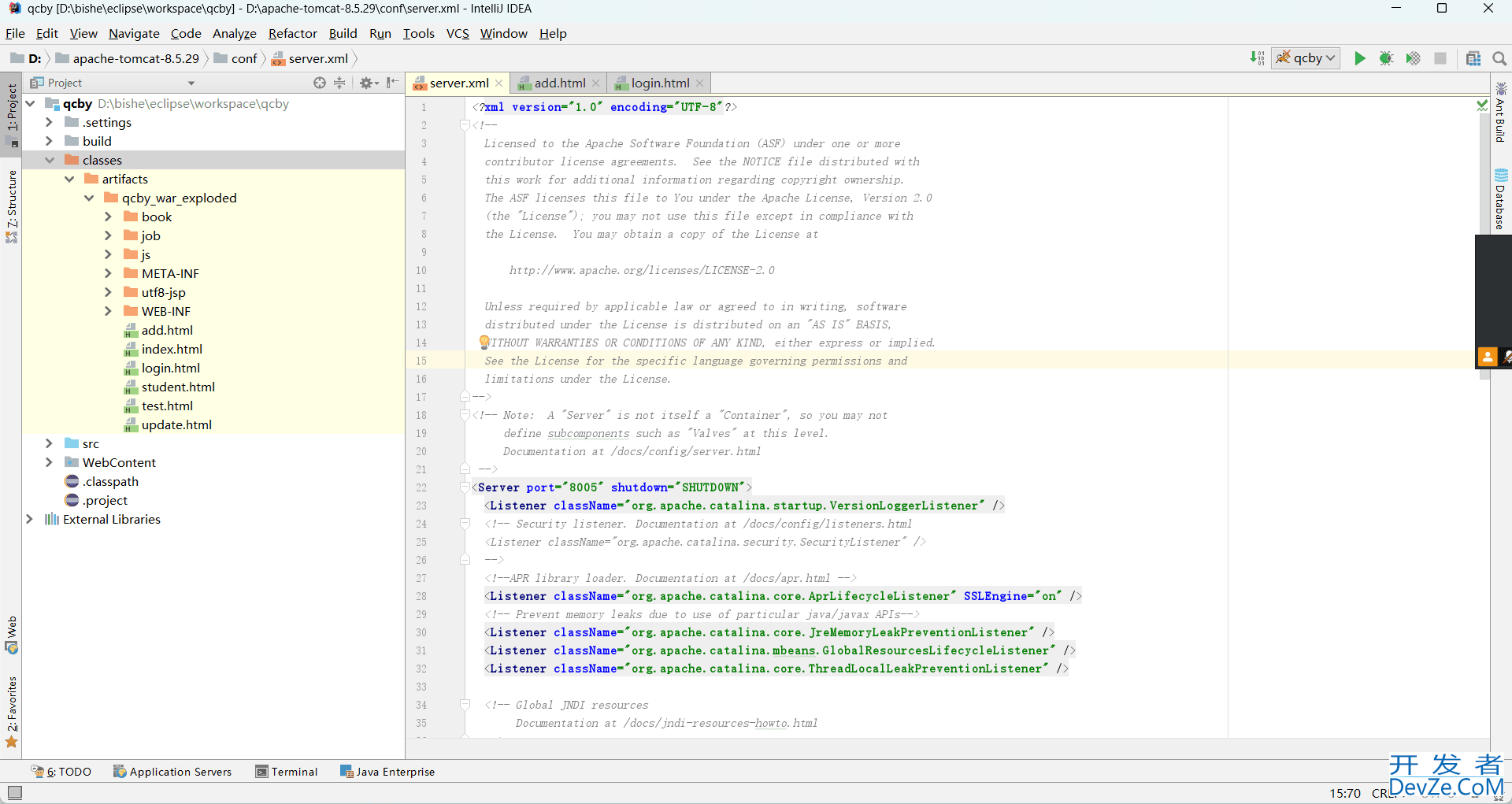This screenshot has height=804, width=1512.
Task: Click cursor position 15:70 in status bar
Action: (1345, 793)
